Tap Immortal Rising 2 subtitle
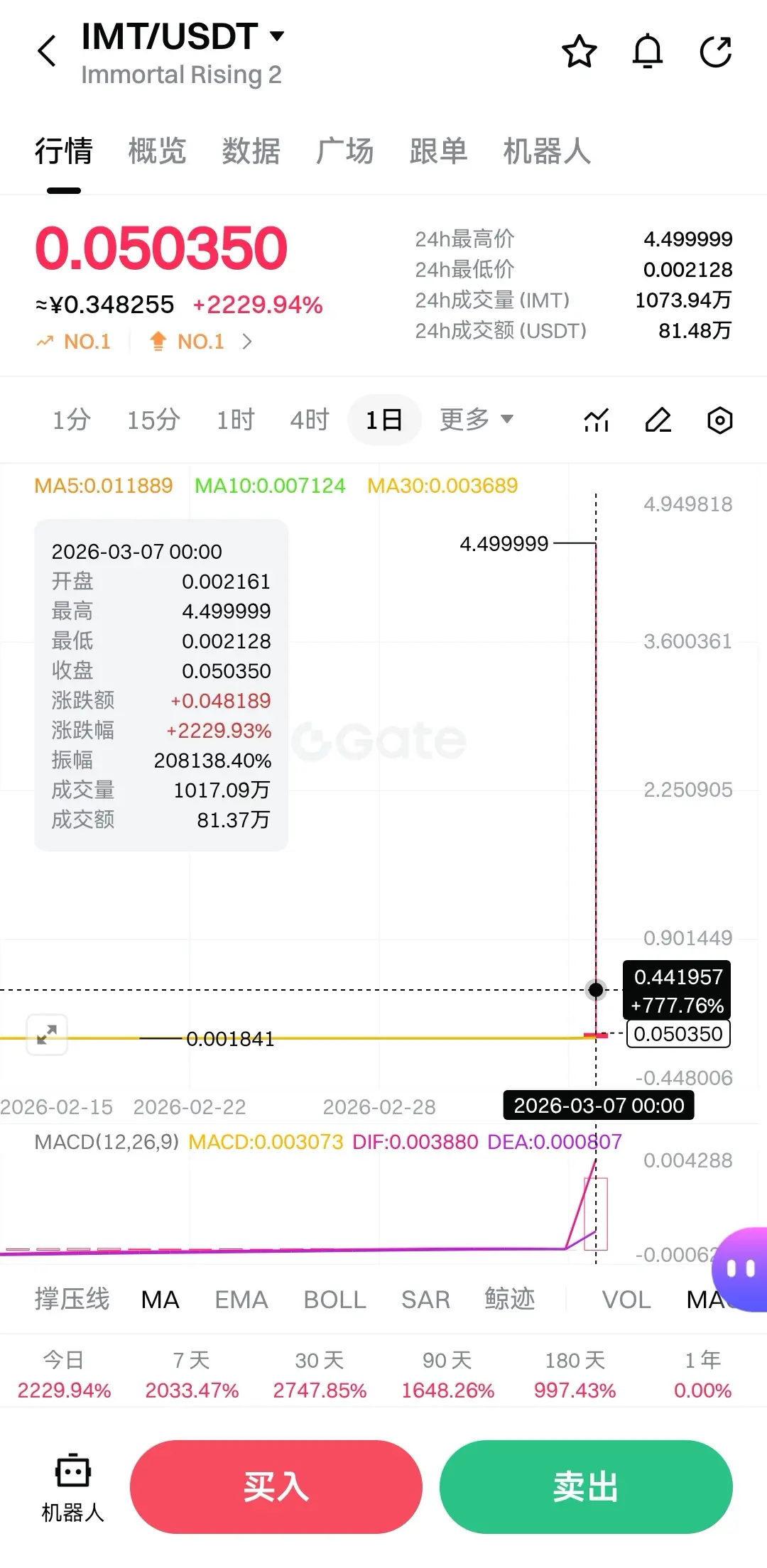The height and width of the screenshot is (1568, 767). tap(181, 75)
